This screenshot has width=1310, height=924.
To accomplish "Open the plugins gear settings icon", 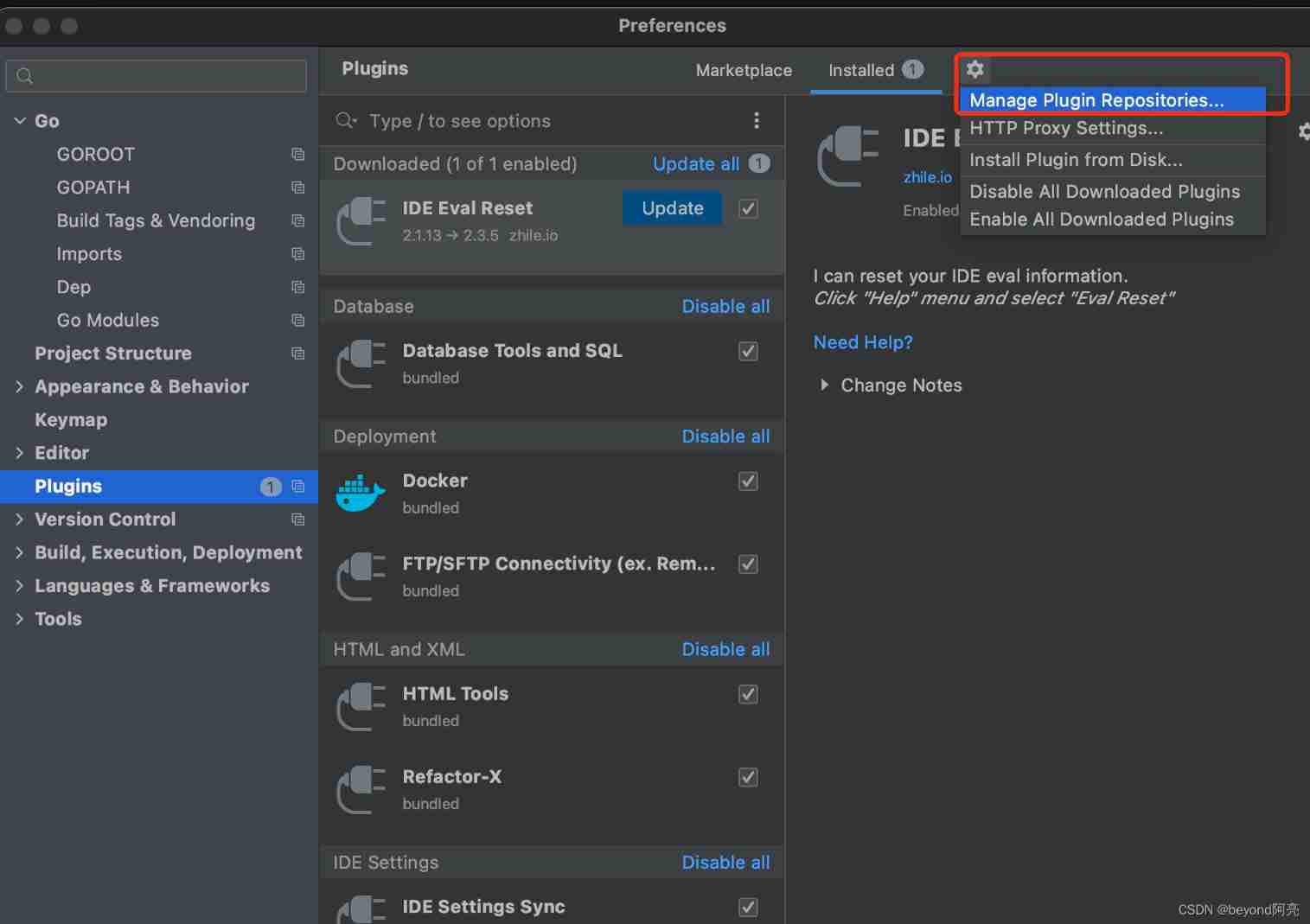I will [x=975, y=69].
